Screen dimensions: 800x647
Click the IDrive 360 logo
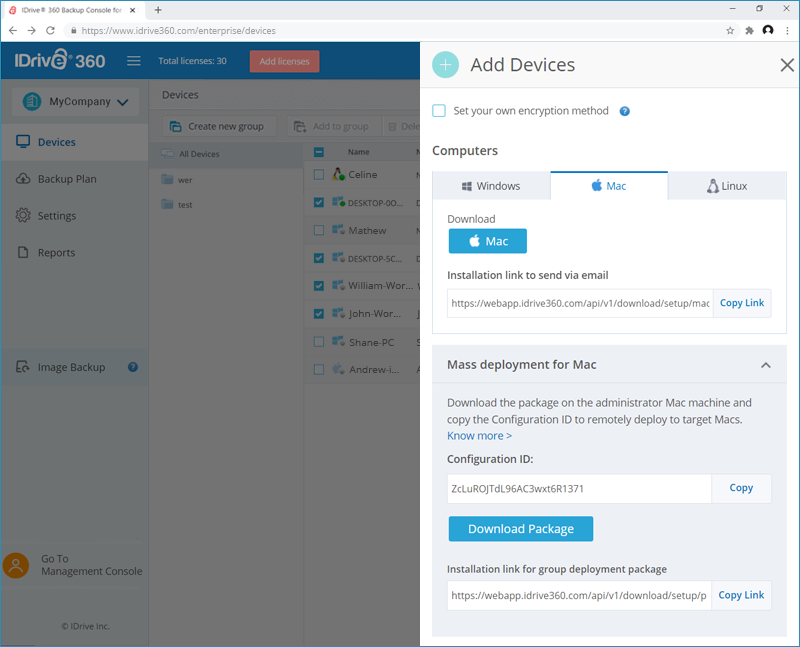click(x=60, y=60)
